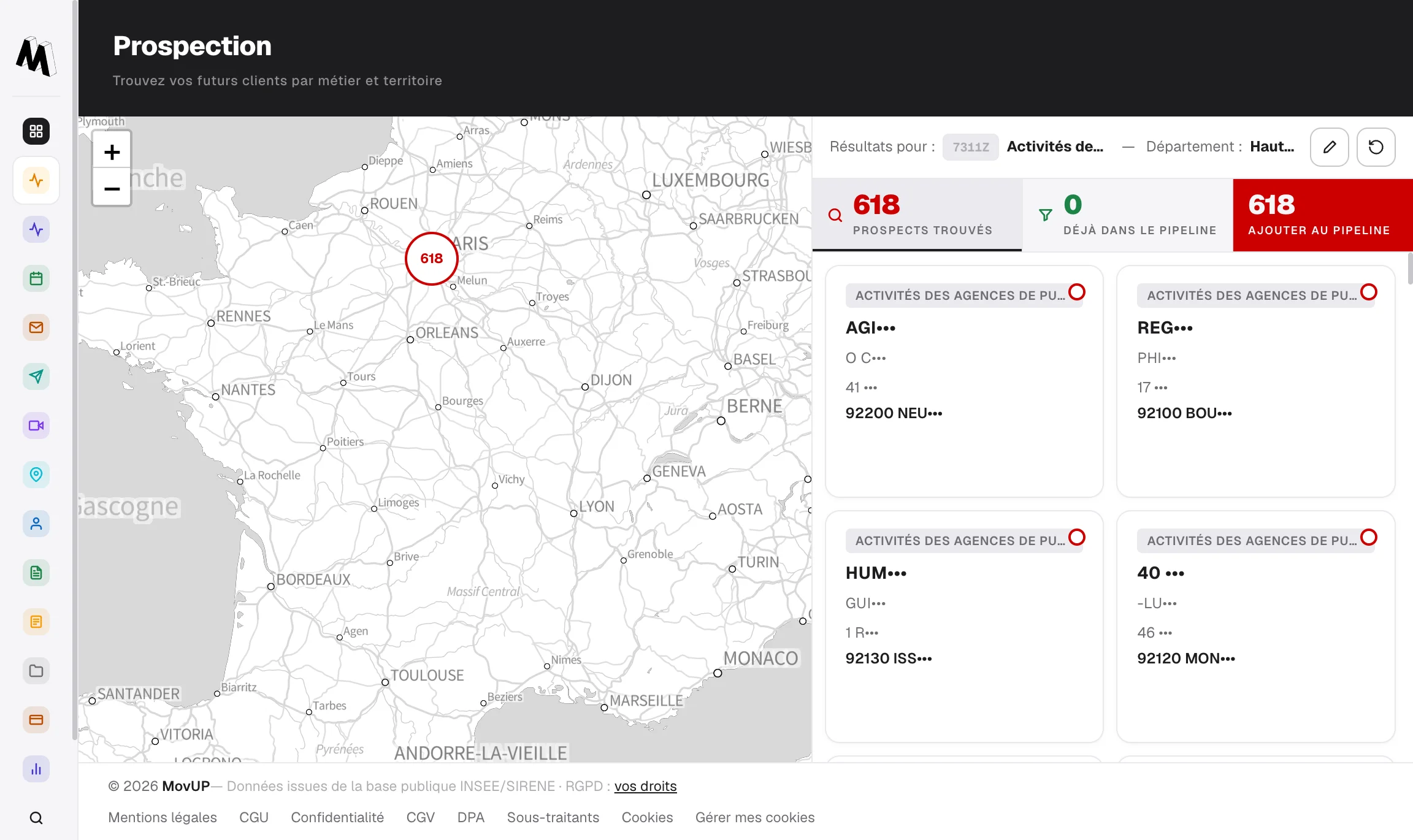Open the green document sidebar icon
This screenshot has width=1413, height=840.
click(x=36, y=573)
